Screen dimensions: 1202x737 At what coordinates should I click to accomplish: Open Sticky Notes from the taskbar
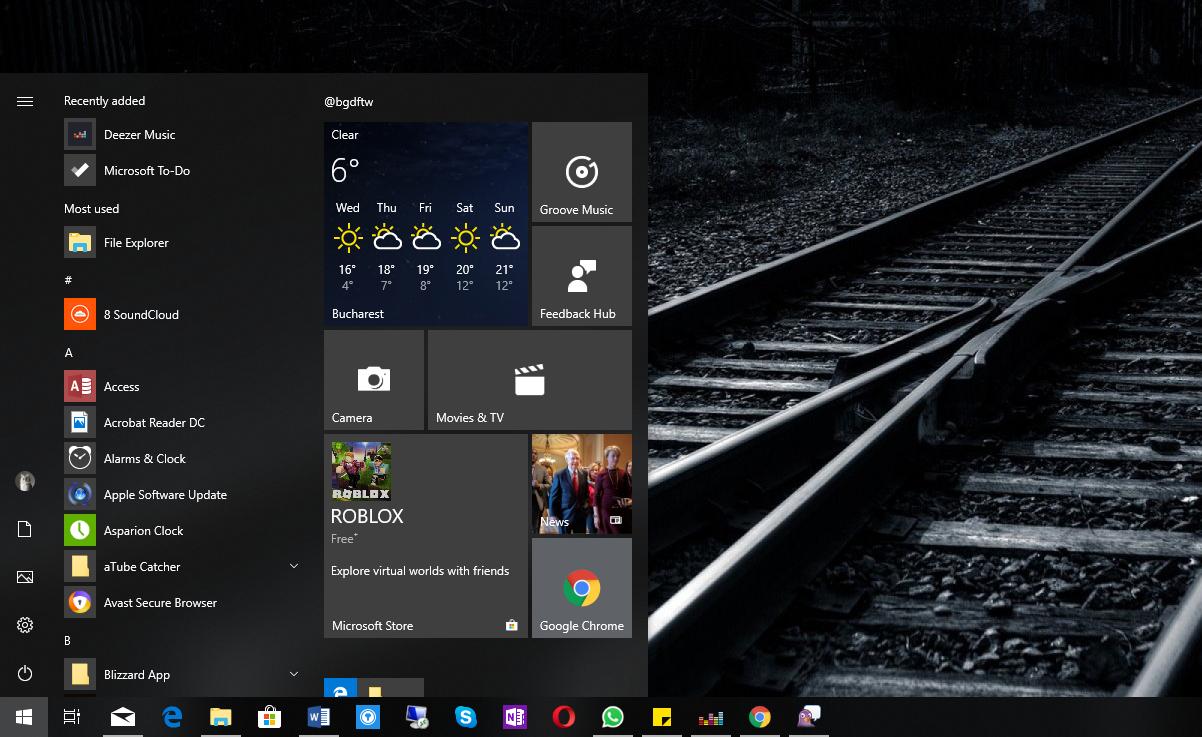662,717
